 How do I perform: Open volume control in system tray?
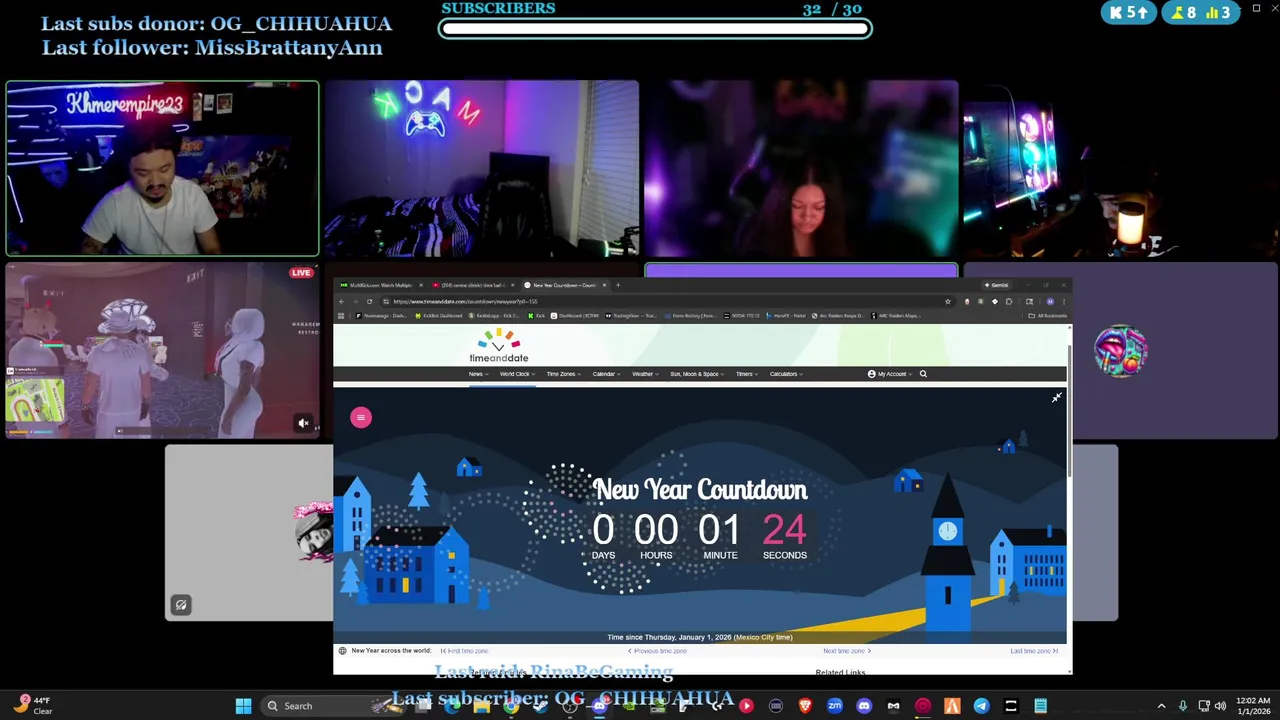coord(1220,706)
